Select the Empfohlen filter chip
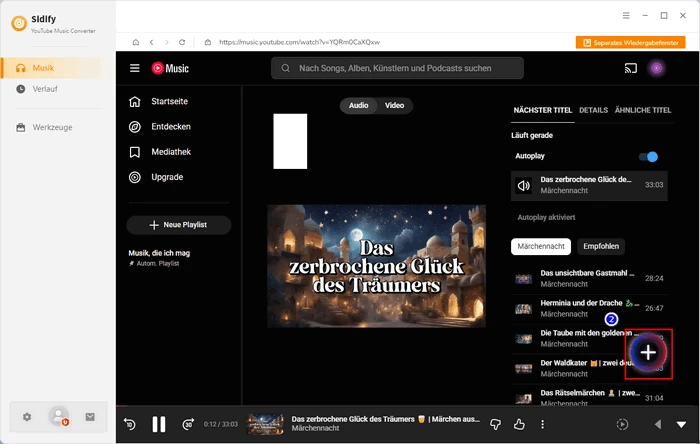700x444 pixels. [x=601, y=246]
